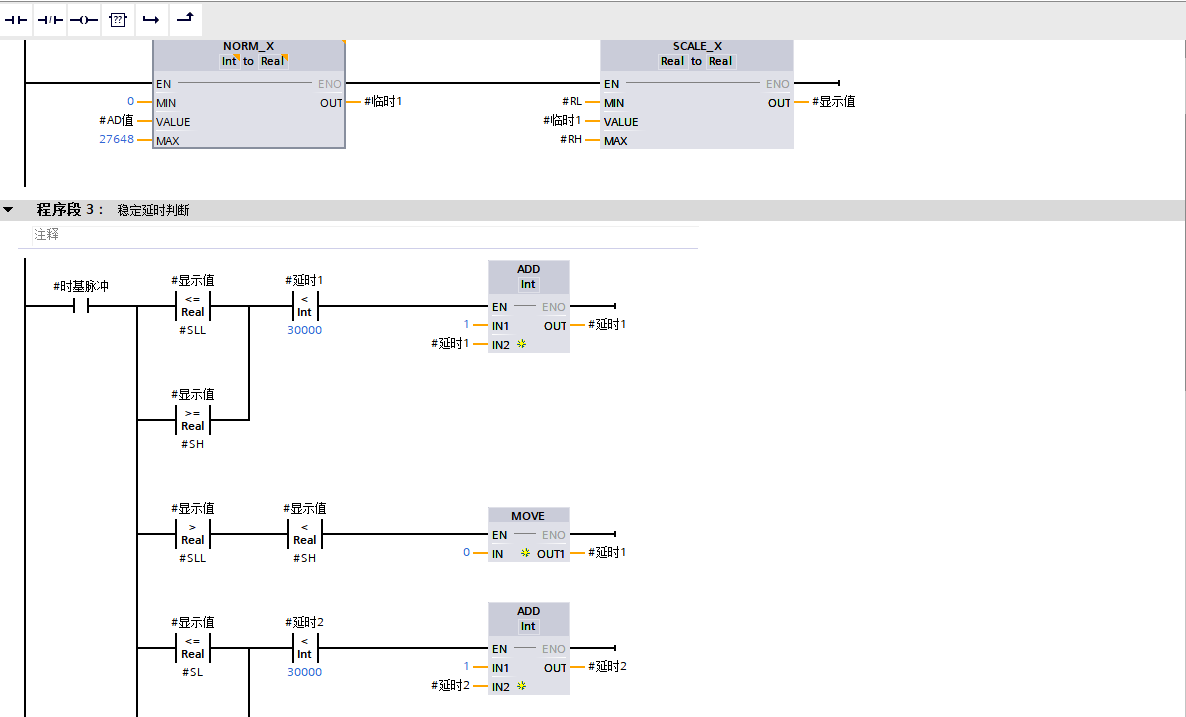This screenshot has height=717, width=1186.
Task: Insert an output coil from toolbar
Action: (83, 20)
